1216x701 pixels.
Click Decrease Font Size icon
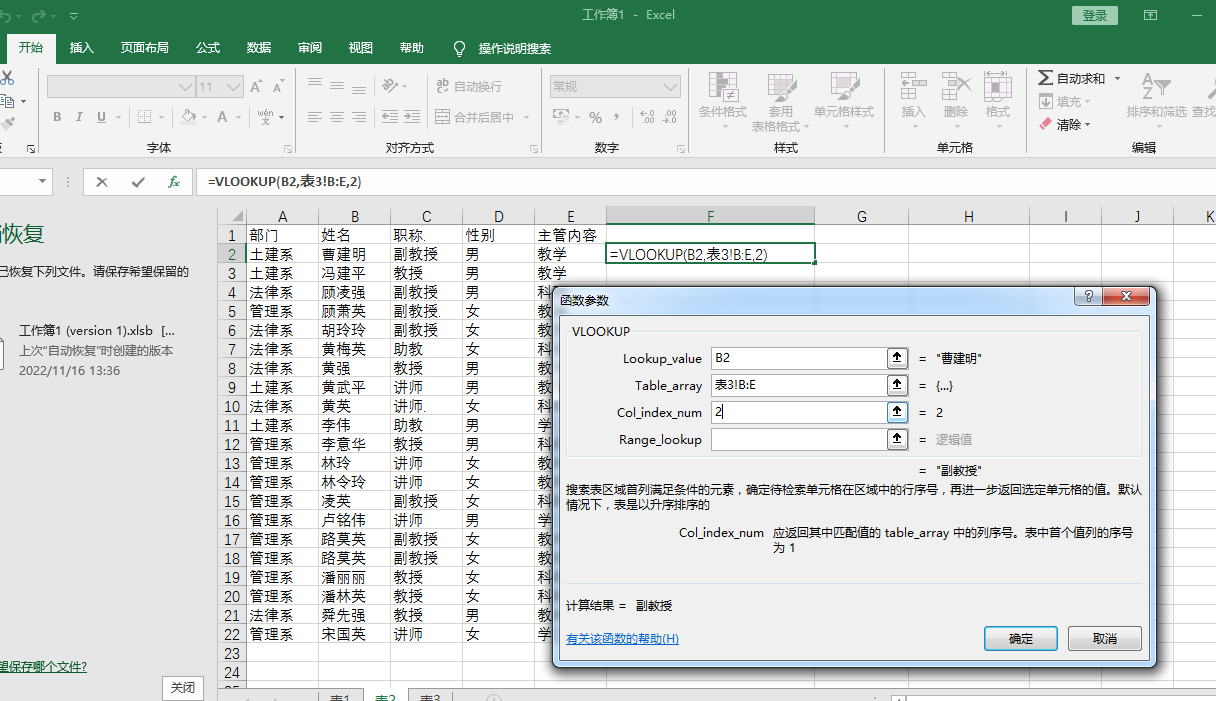tap(280, 87)
